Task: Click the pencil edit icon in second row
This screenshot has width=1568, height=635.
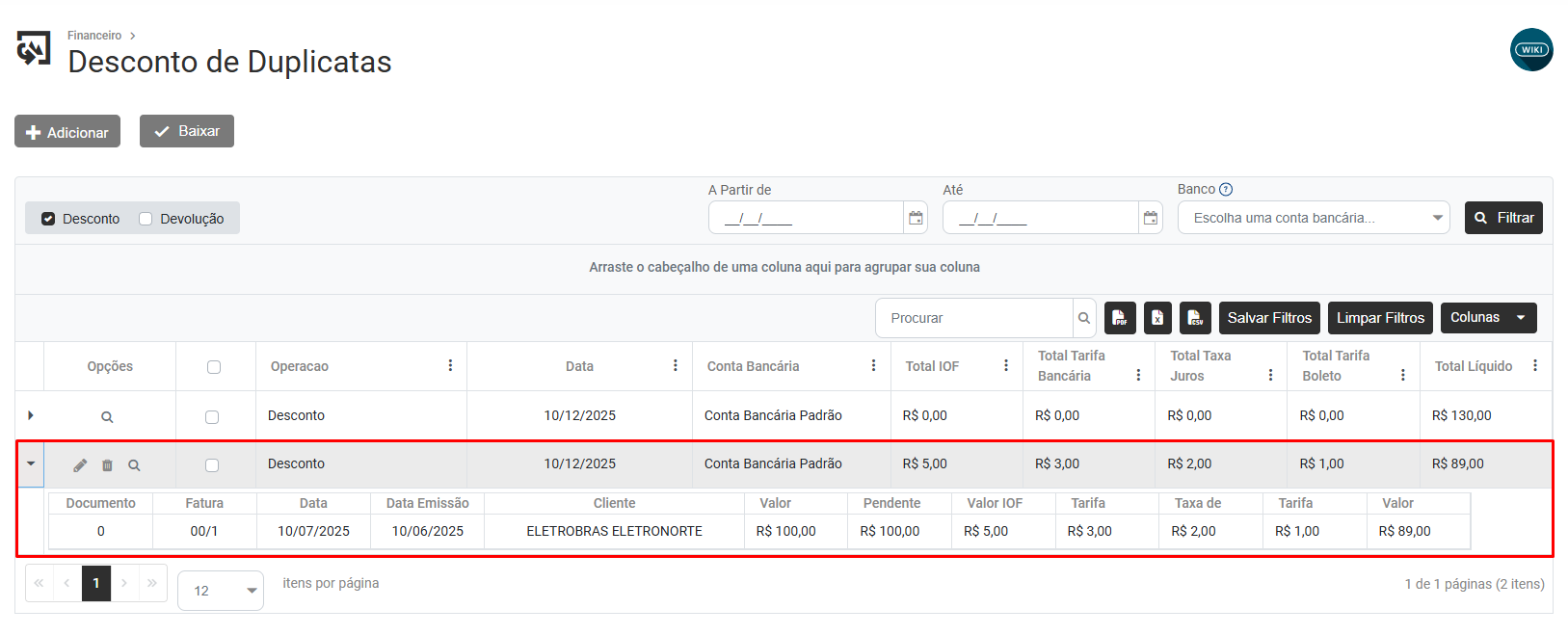Action: click(80, 465)
